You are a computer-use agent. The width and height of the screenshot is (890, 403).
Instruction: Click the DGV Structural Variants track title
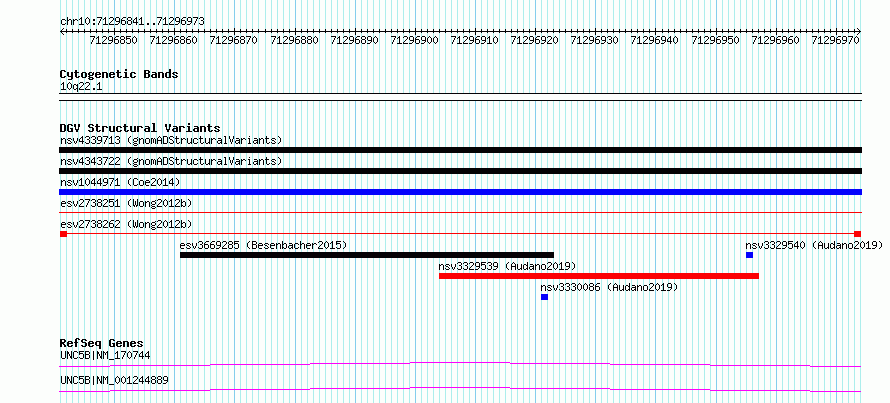140,128
